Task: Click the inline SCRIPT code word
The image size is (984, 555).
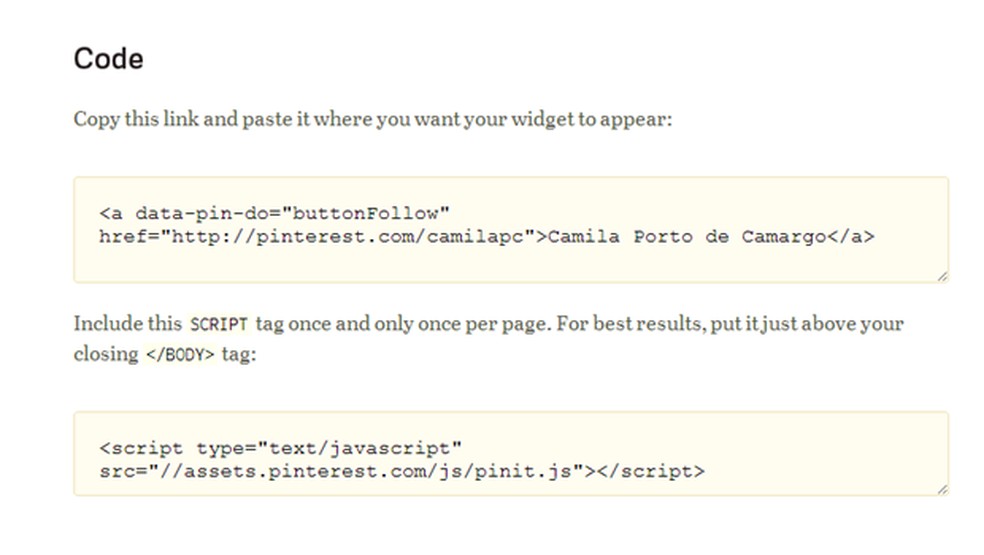Action: pyautogui.click(x=218, y=324)
